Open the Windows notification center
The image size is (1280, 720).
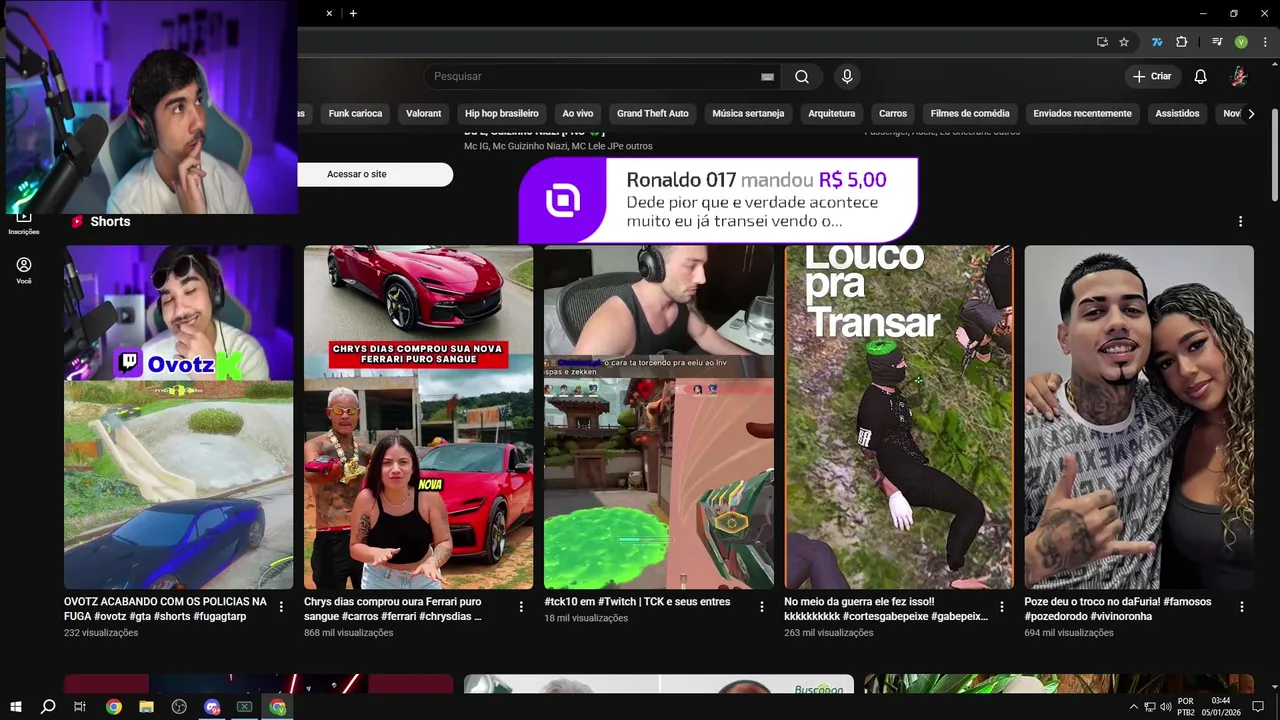click(1258, 707)
